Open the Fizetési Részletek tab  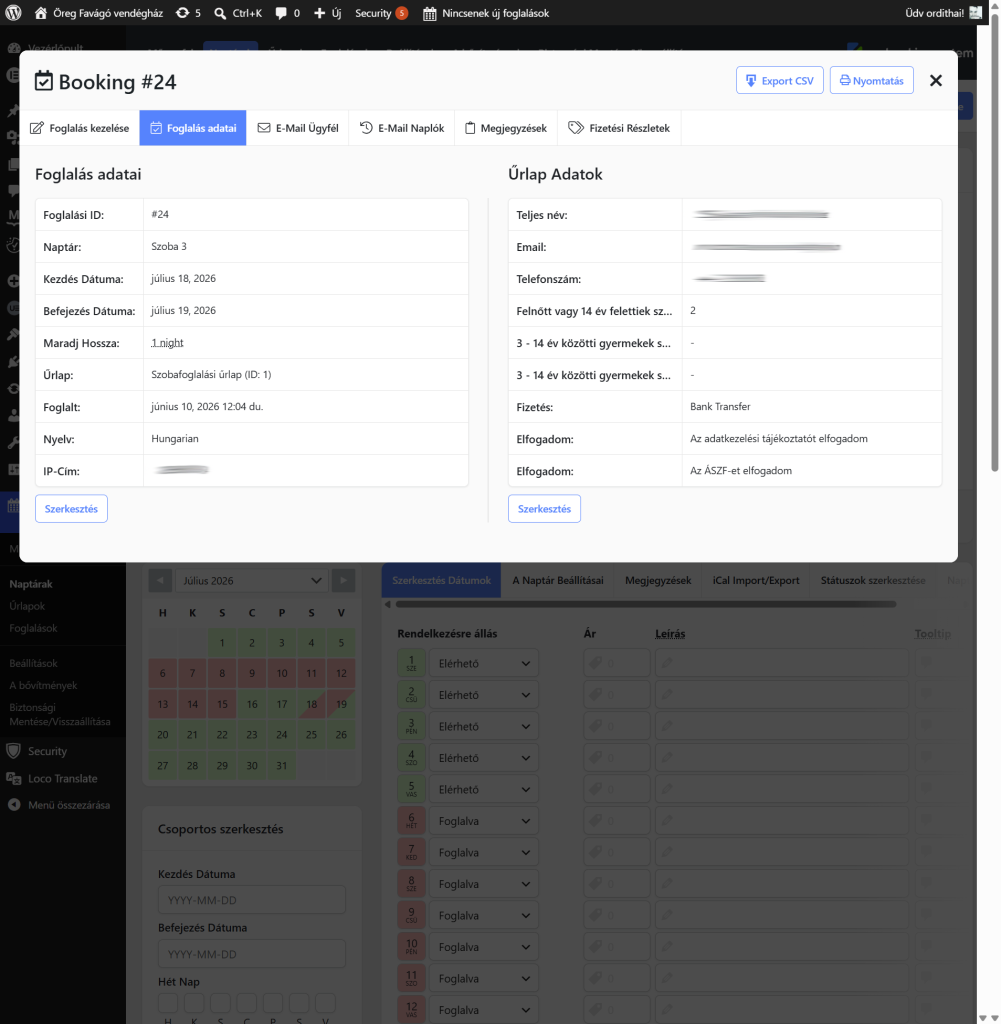619,128
